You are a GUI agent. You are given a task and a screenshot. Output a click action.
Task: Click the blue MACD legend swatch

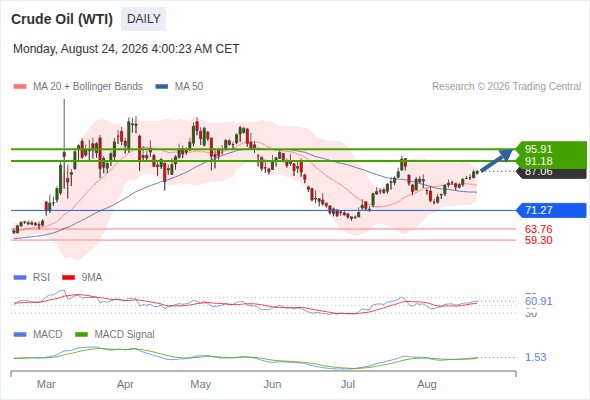coord(20,335)
